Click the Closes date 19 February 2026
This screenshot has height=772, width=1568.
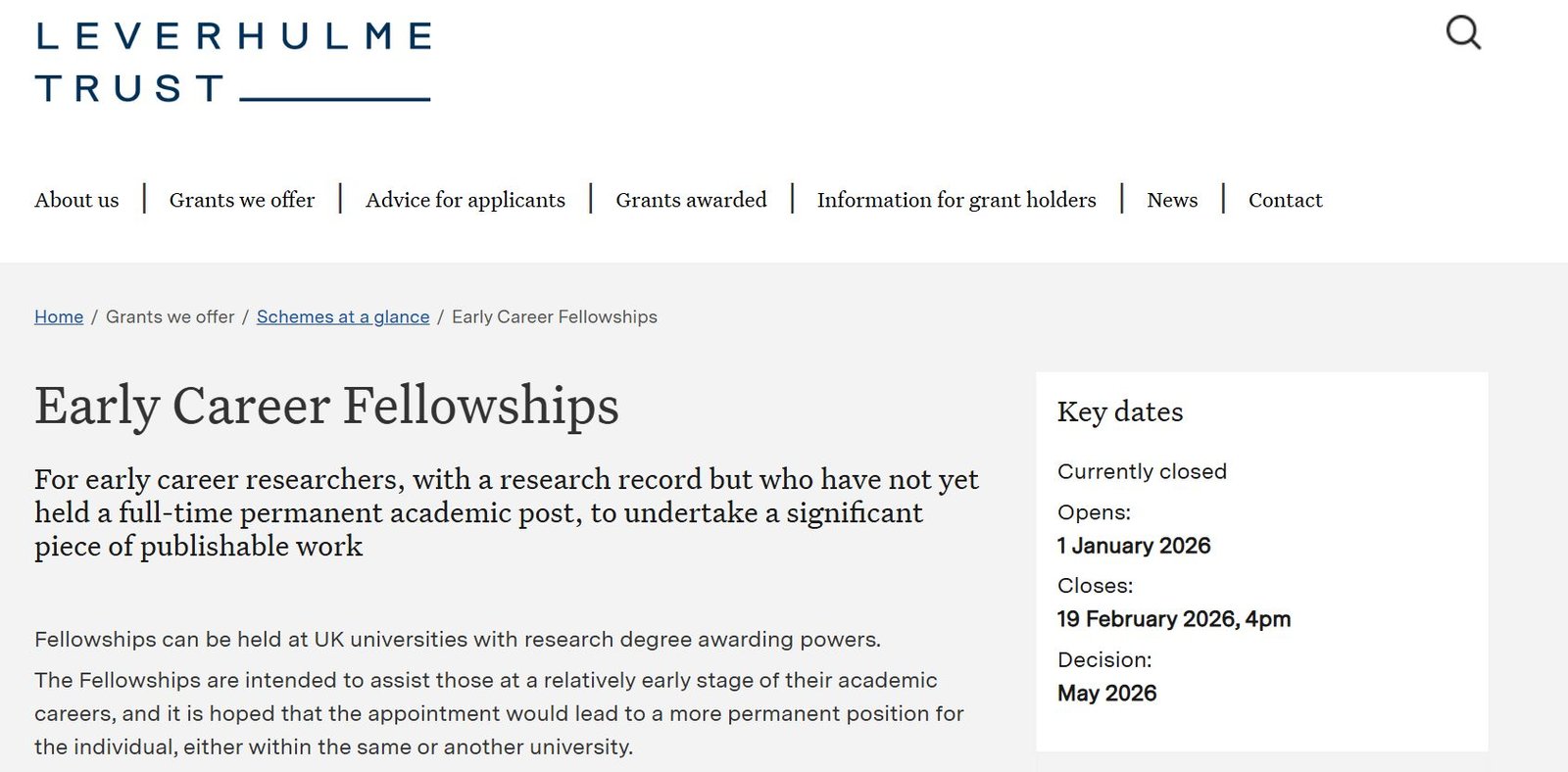[x=1174, y=619]
